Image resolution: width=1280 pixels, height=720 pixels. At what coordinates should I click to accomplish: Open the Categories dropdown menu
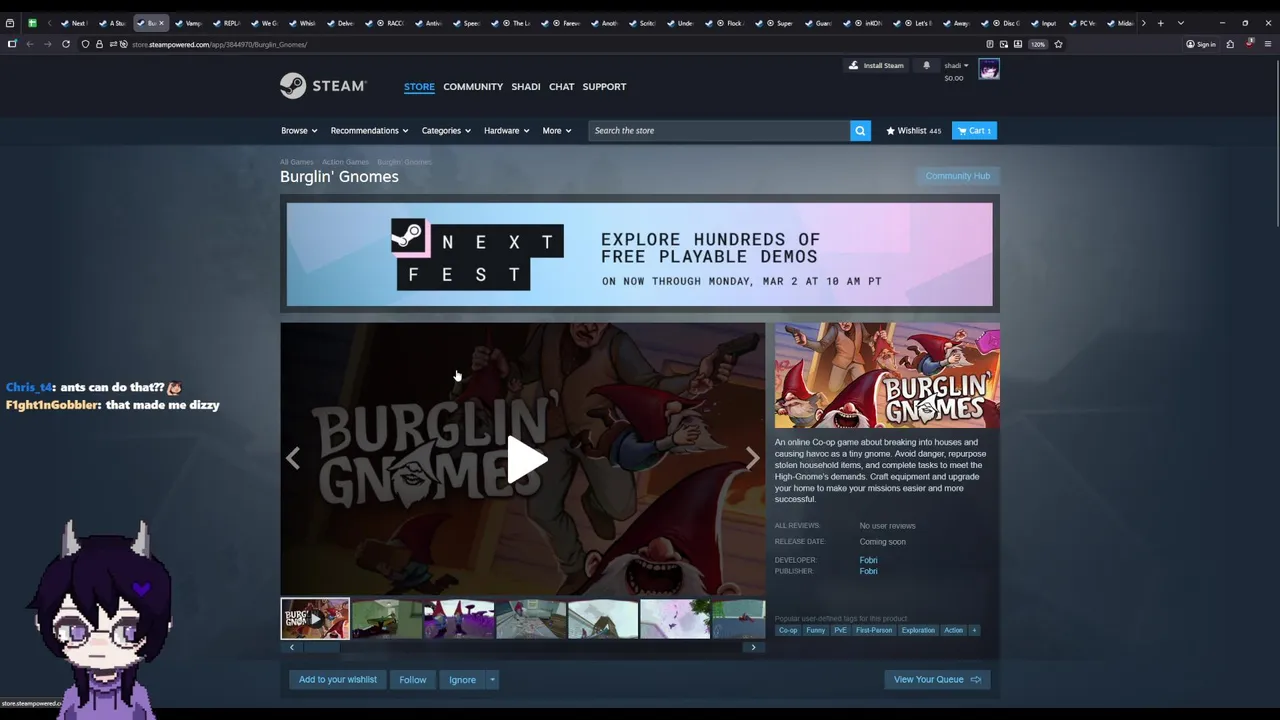[446, 131]
